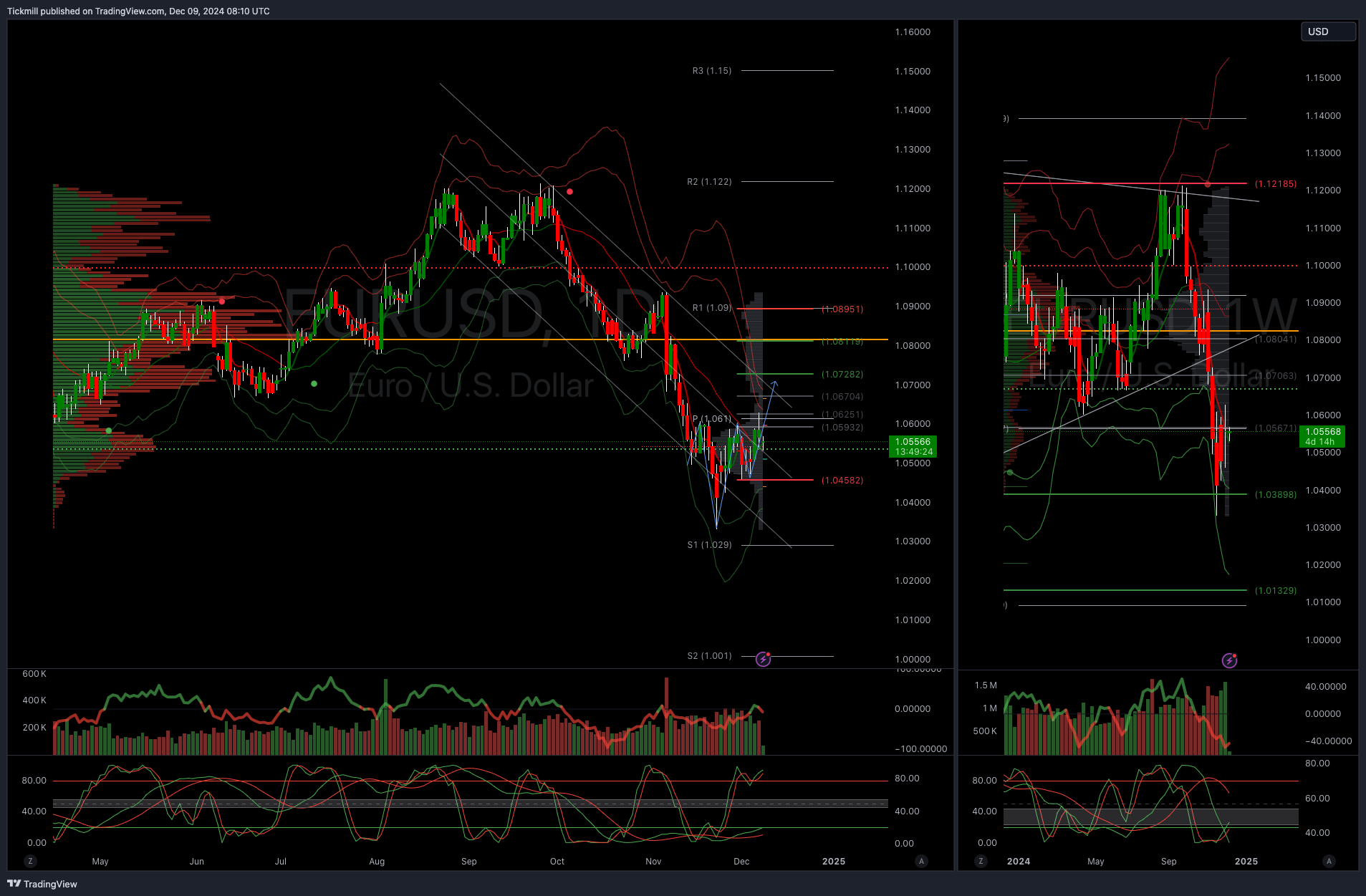Viewport: 1366px width, 896px height.
Task: Click the R2 (1.122) pivot label
Action: (709, 182)
